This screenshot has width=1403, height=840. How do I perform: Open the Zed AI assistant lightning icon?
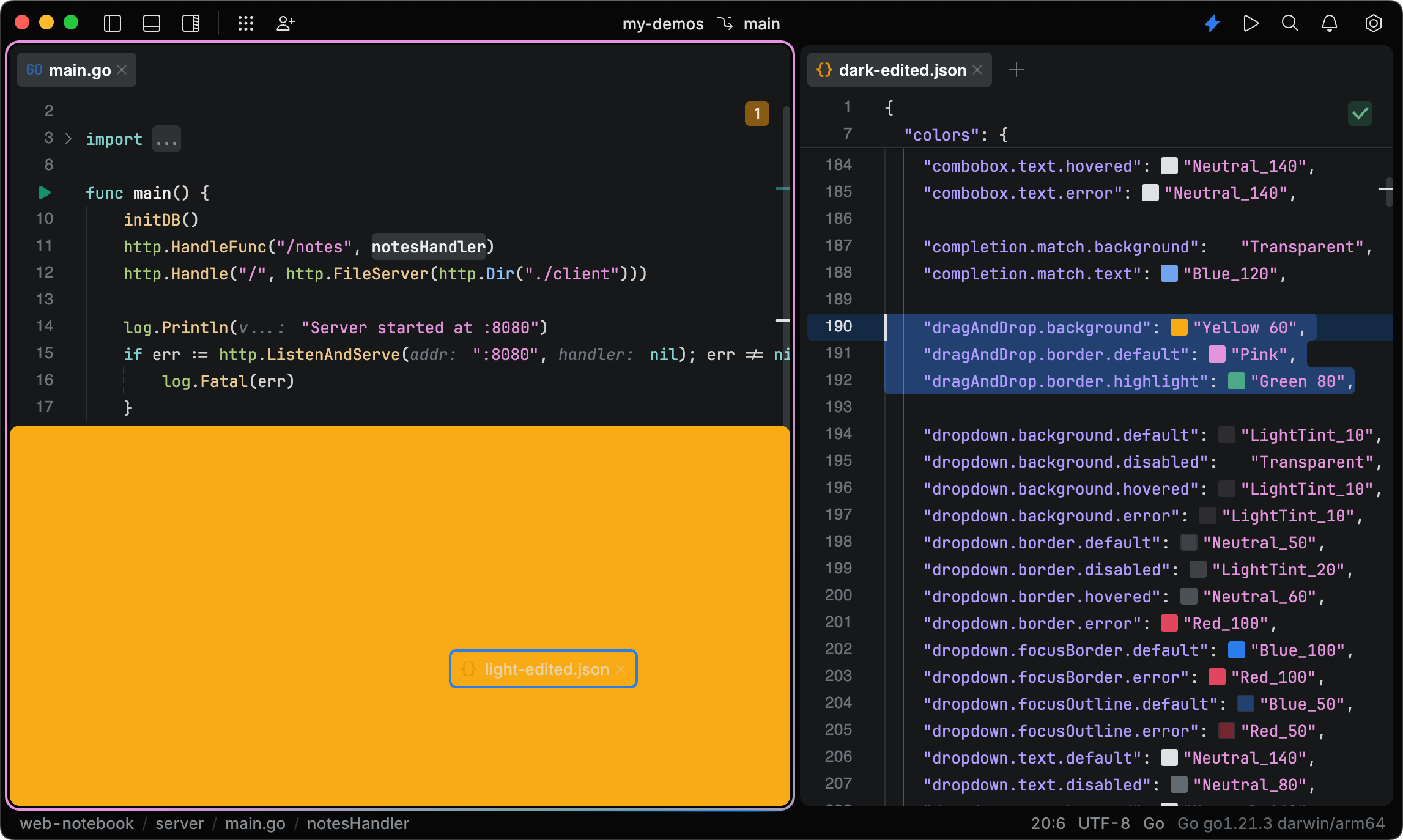coord(1212,23)
